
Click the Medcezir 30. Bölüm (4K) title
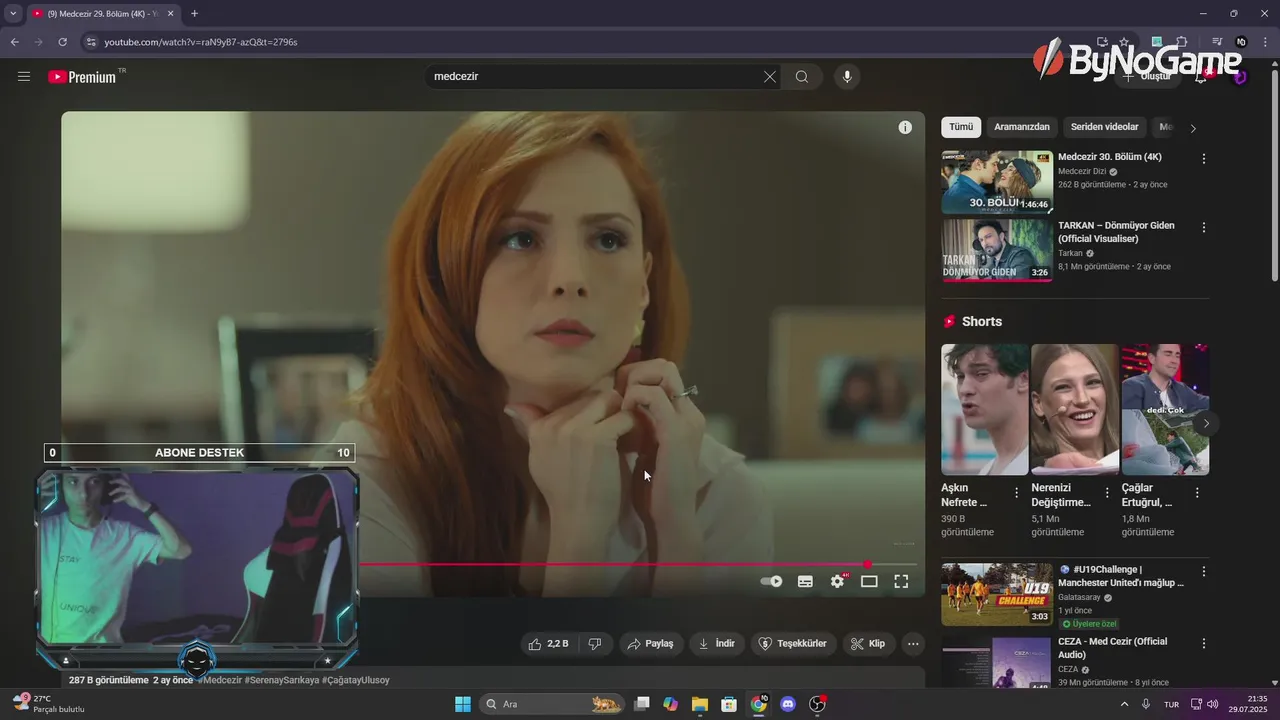pos(1110,157)
